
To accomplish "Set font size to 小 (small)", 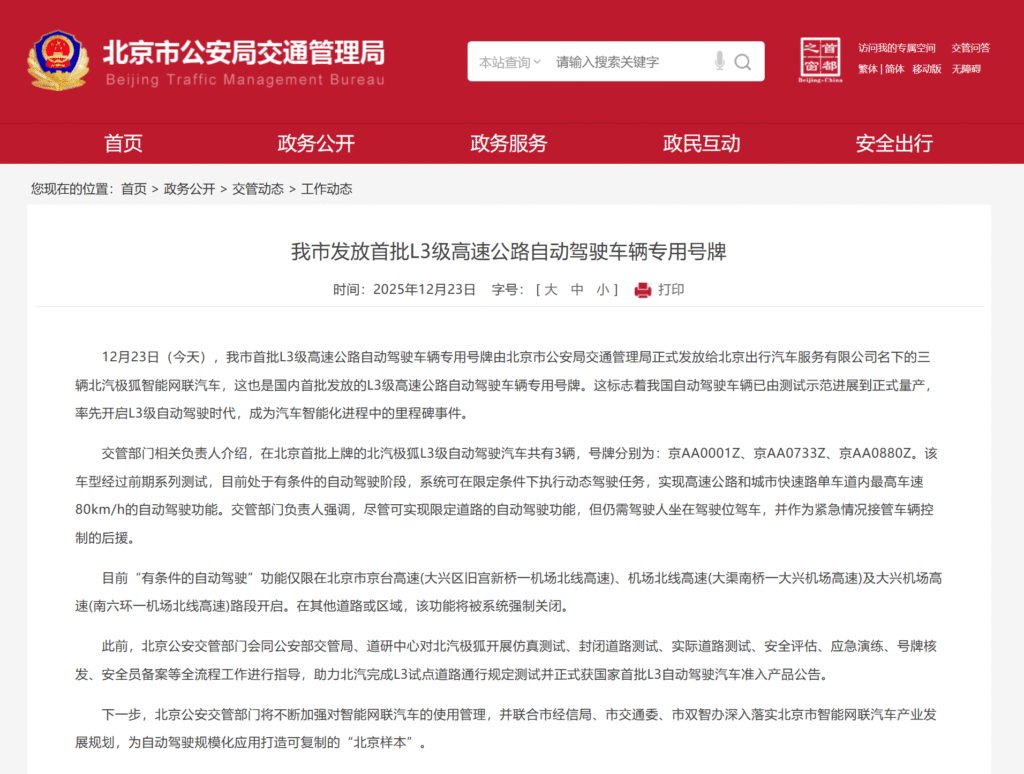I will [603, 290].
